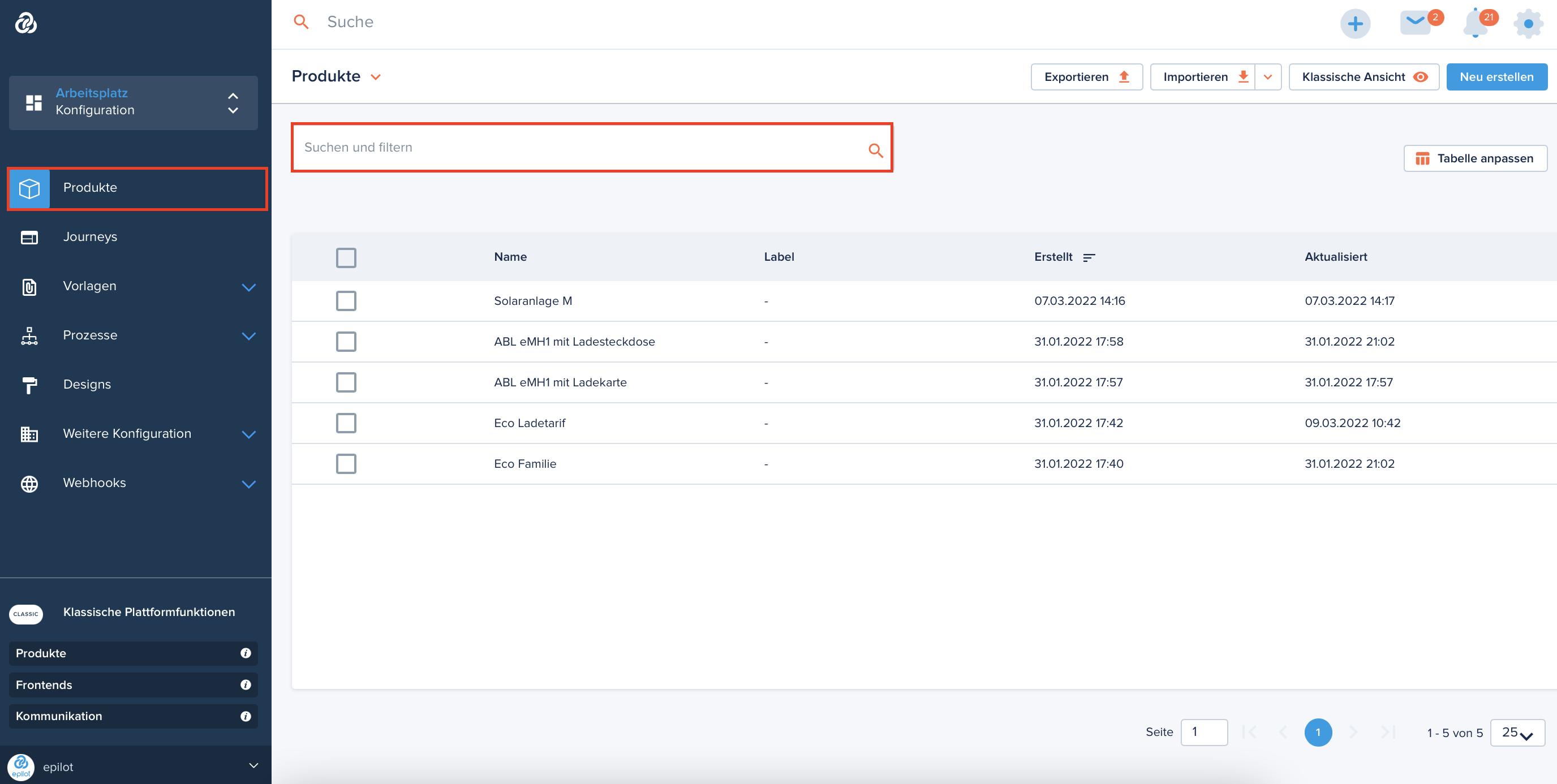Click the Vorlagen attachment icon

(29, 287)
